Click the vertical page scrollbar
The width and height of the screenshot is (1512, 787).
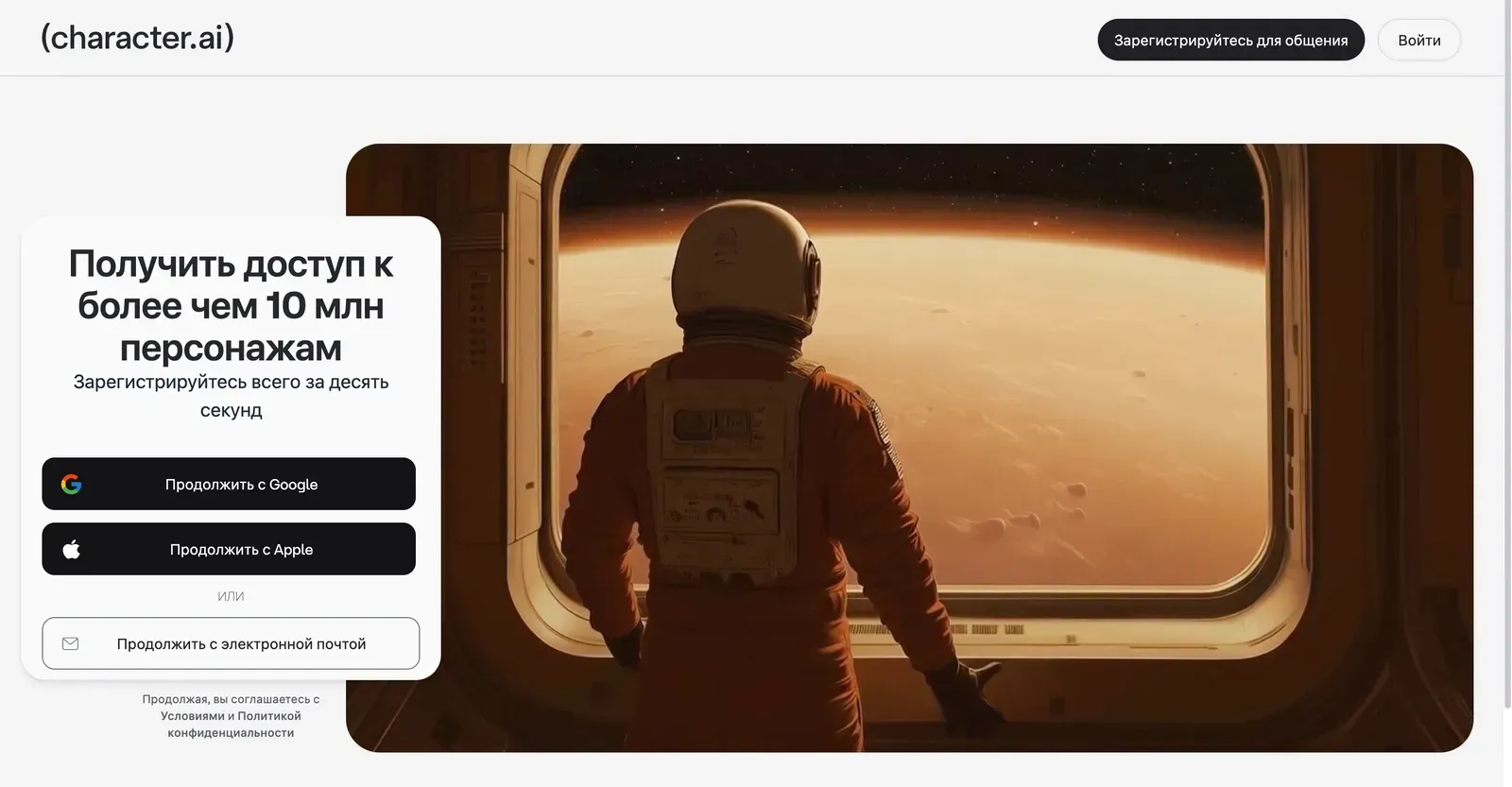tap(1507, 354)
